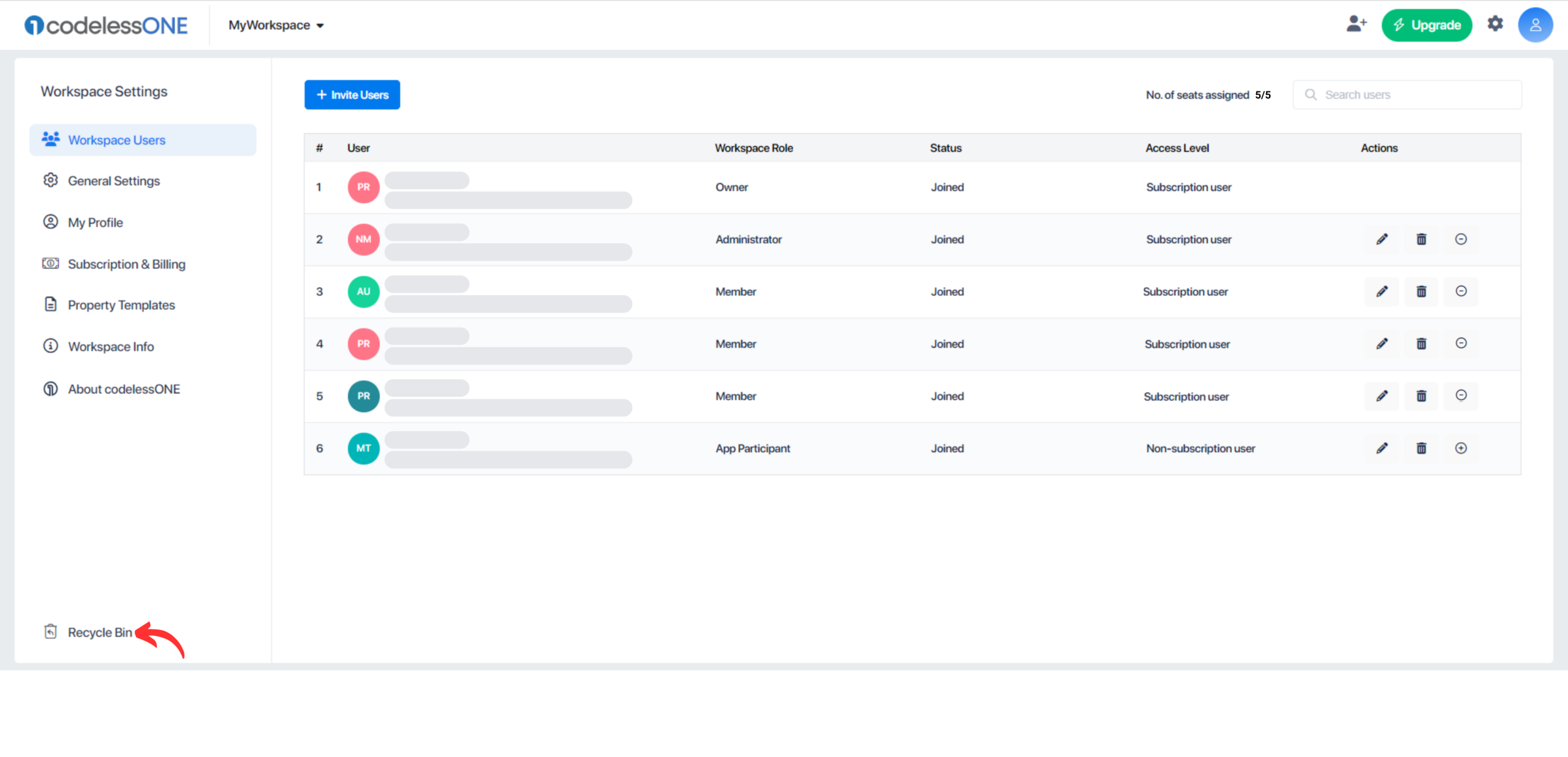Open the MyWorkspace dropdown
Image resolution: width=1568 pixels, height=757 pixels.
(276, 25)
